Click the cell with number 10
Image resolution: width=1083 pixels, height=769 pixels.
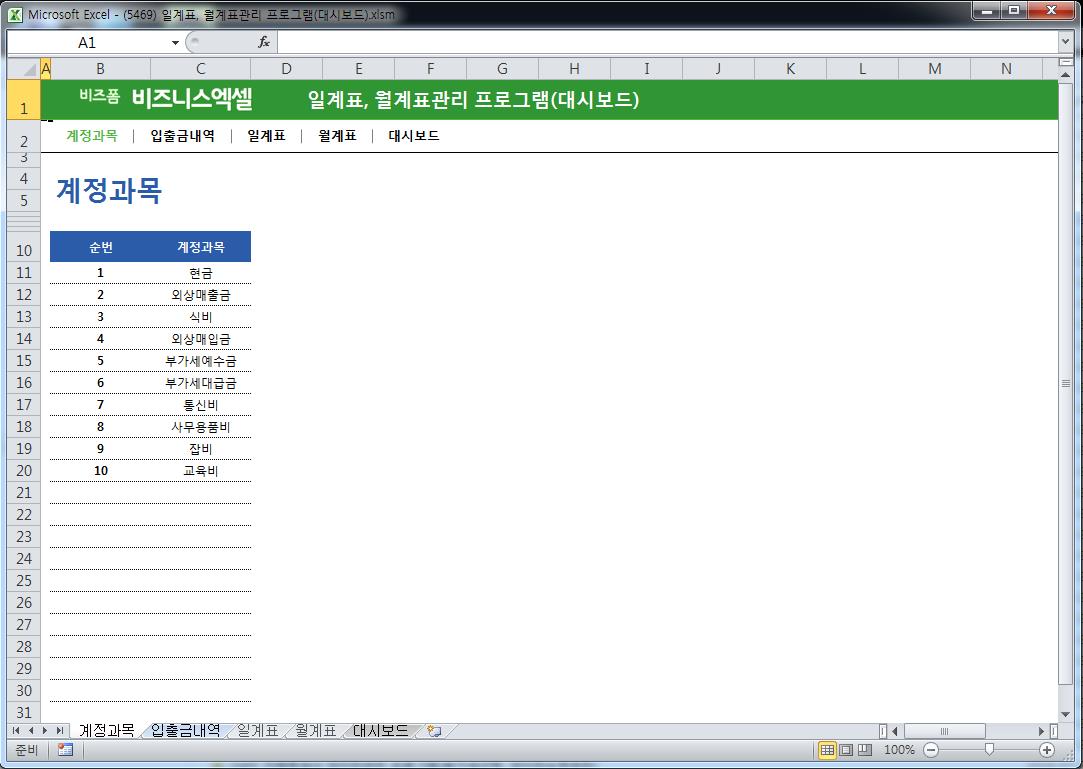(101, 471)
